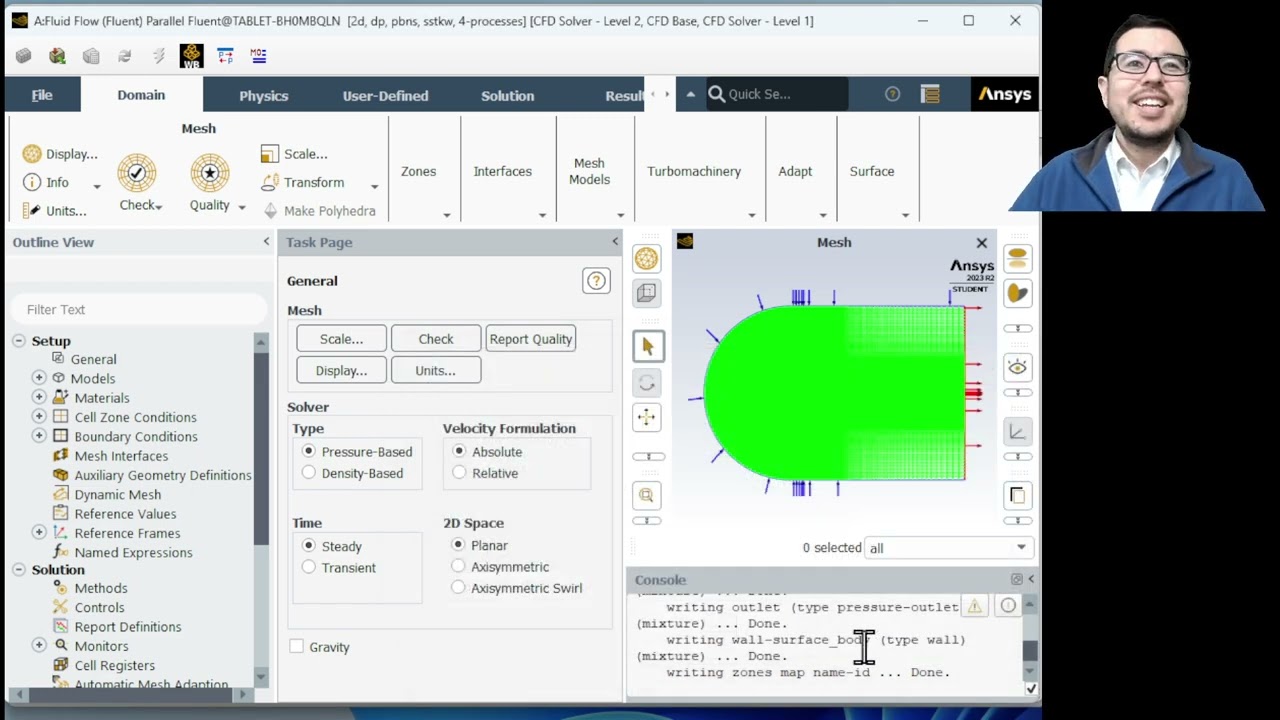Open the selection filter 'all' dropdown

(947, 548)
